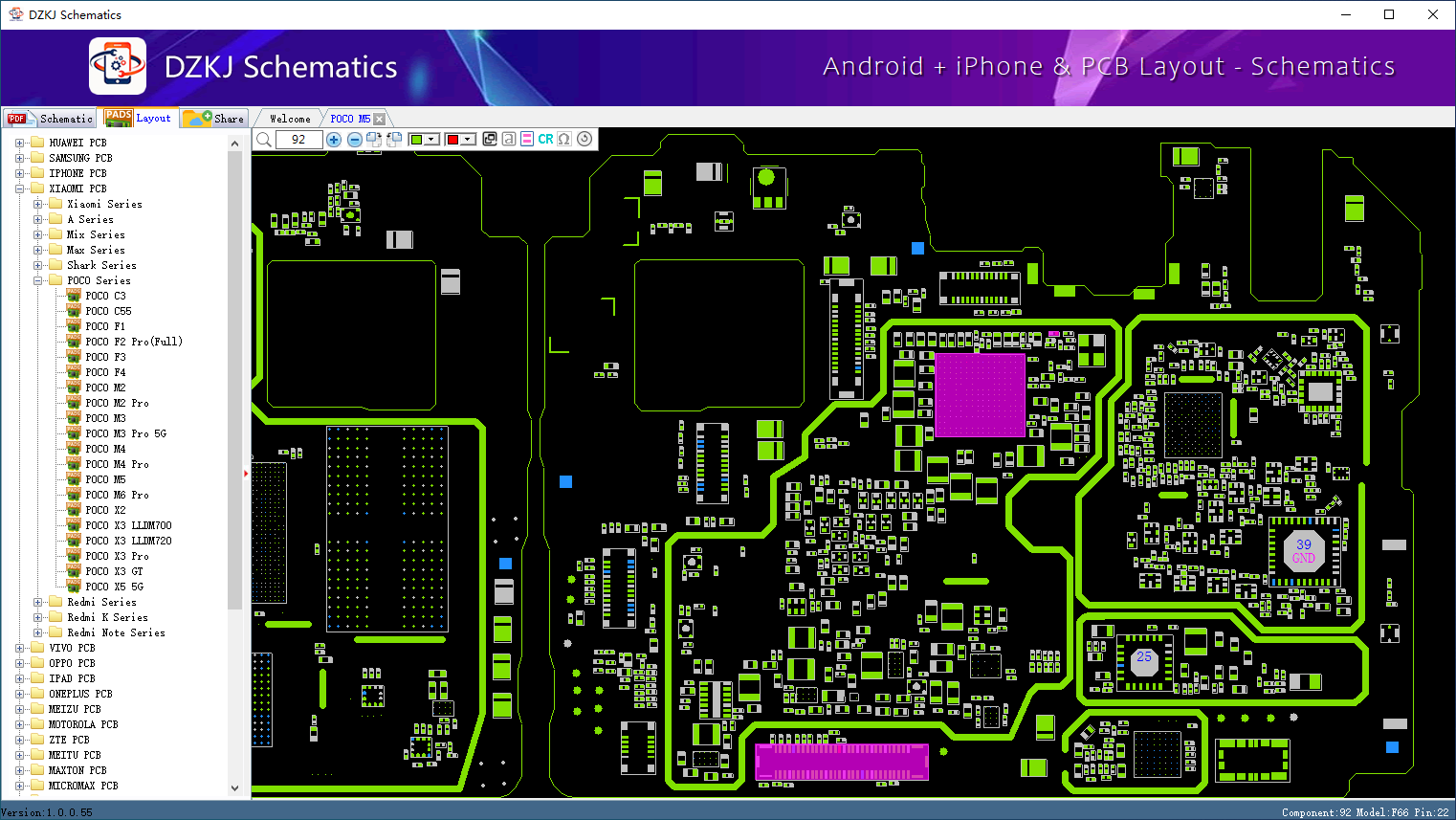Click the PADS icon beside POCO X3 Pro

(74, 555)
